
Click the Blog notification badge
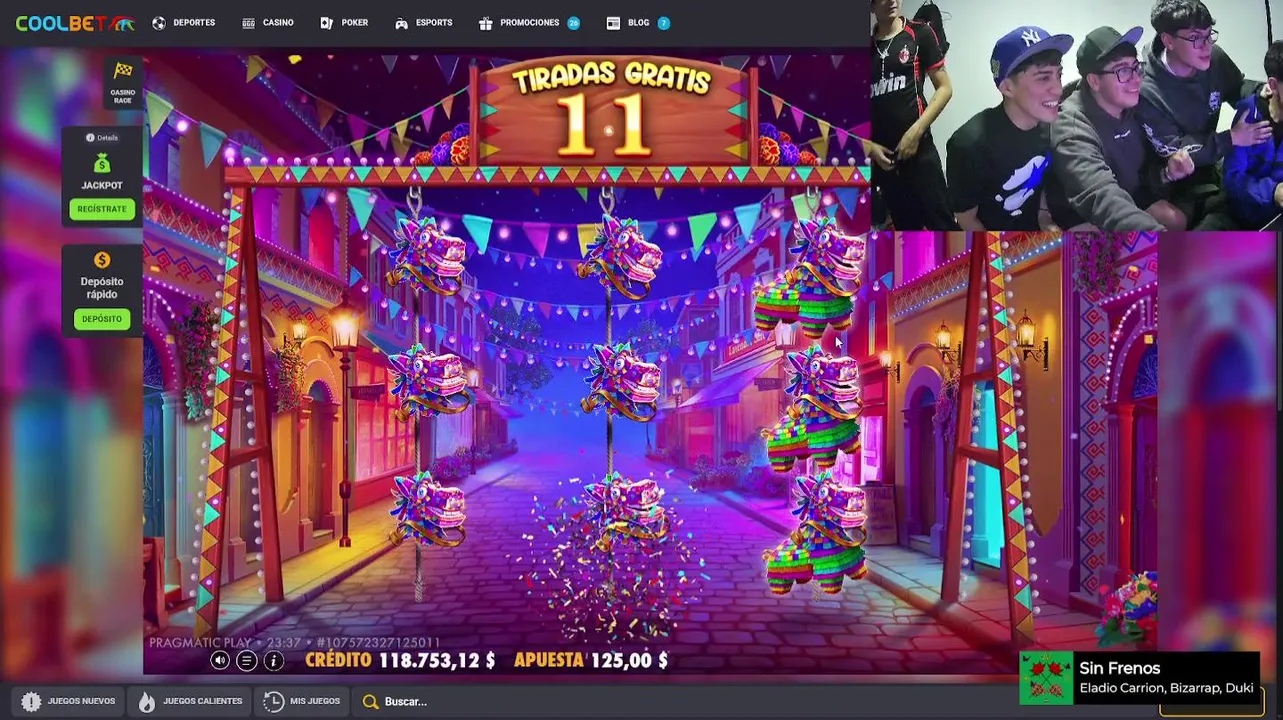663,23
